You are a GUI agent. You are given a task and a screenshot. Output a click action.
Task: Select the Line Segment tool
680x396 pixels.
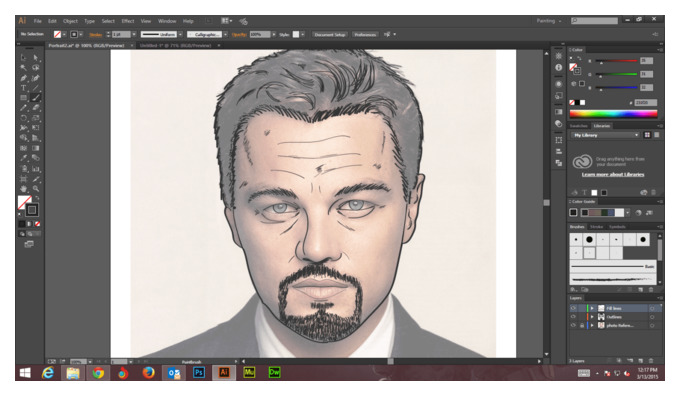click(x=36, y=88)
